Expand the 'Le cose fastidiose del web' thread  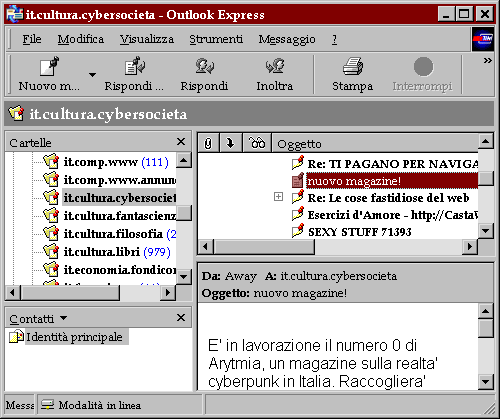tap(278, 197)
